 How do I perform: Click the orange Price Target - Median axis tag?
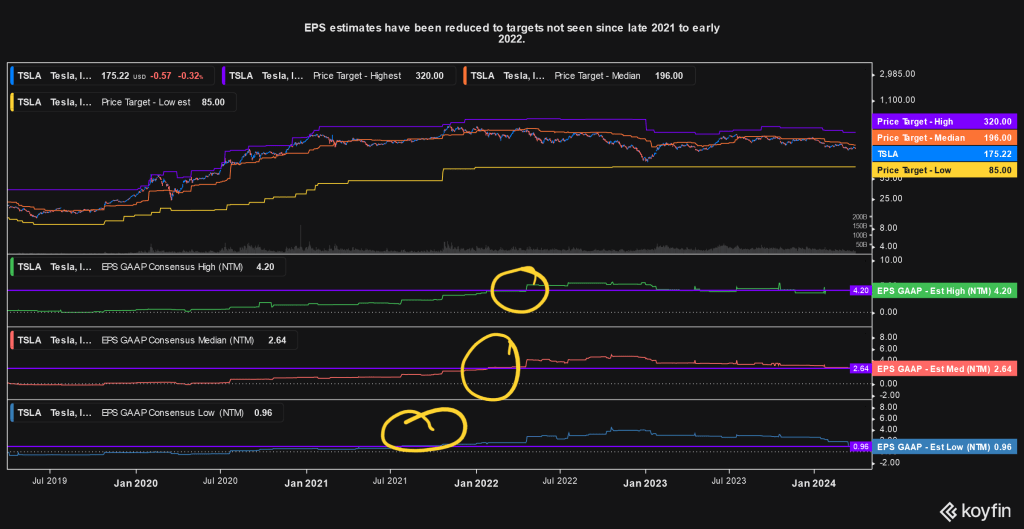coord(944,138)
